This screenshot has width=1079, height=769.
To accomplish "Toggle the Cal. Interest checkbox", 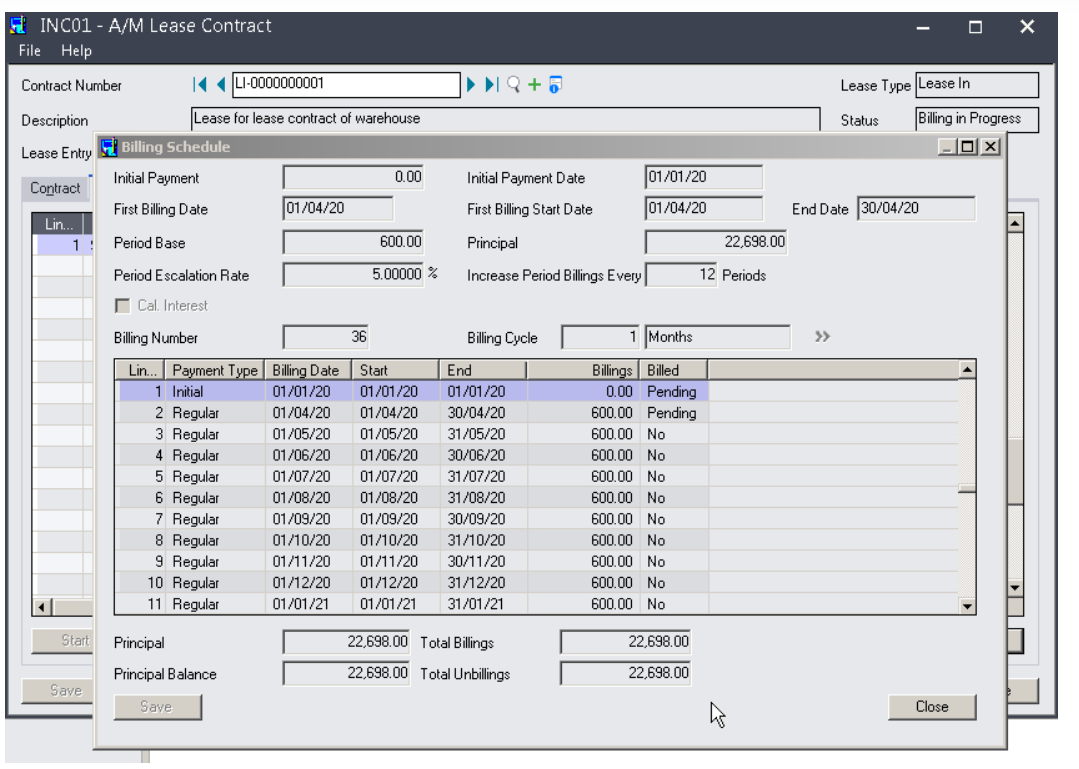I will click(x=124, y=306).
